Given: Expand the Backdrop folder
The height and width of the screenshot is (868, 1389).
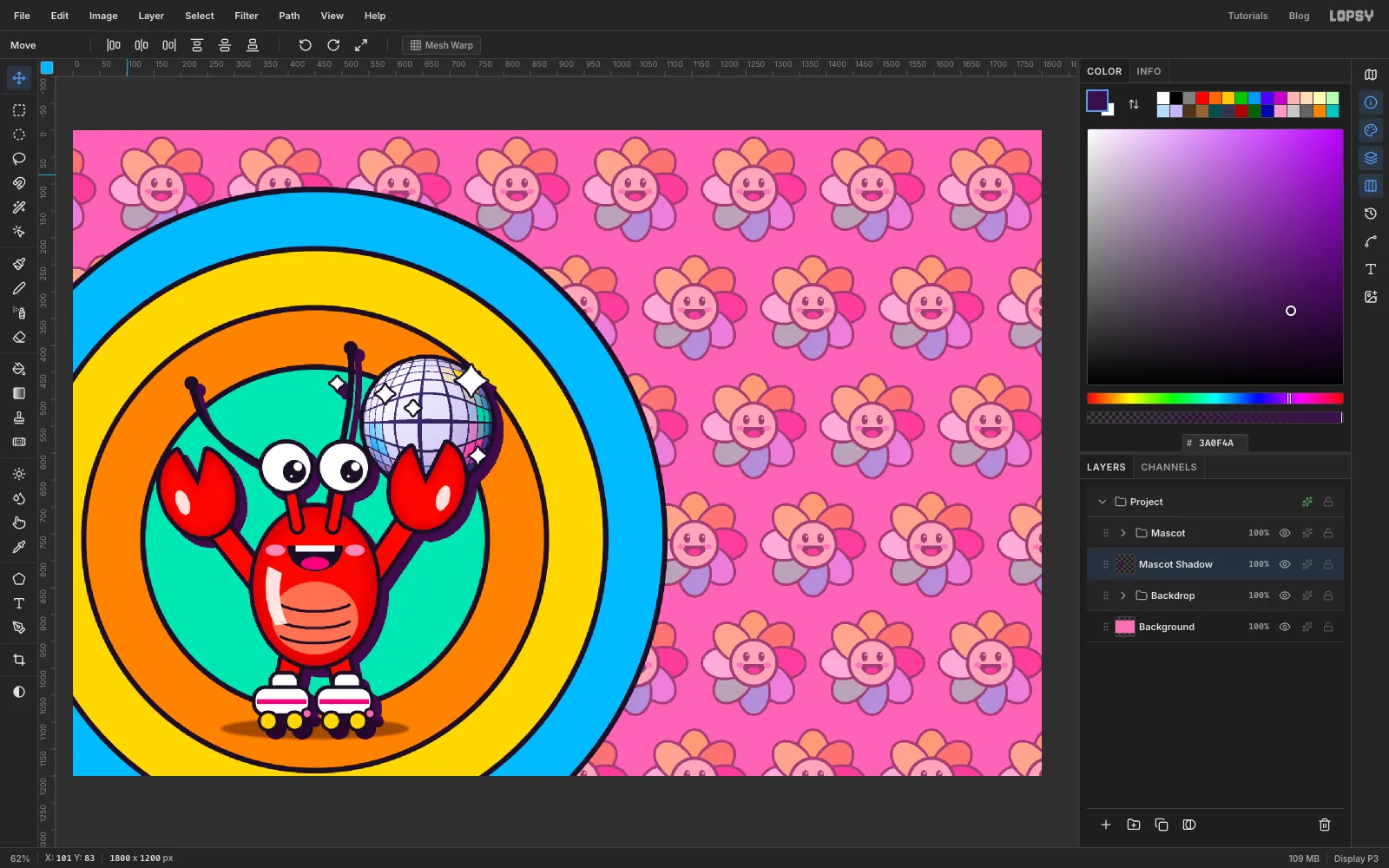Looking at the screenshot, I should [1123, 595].
